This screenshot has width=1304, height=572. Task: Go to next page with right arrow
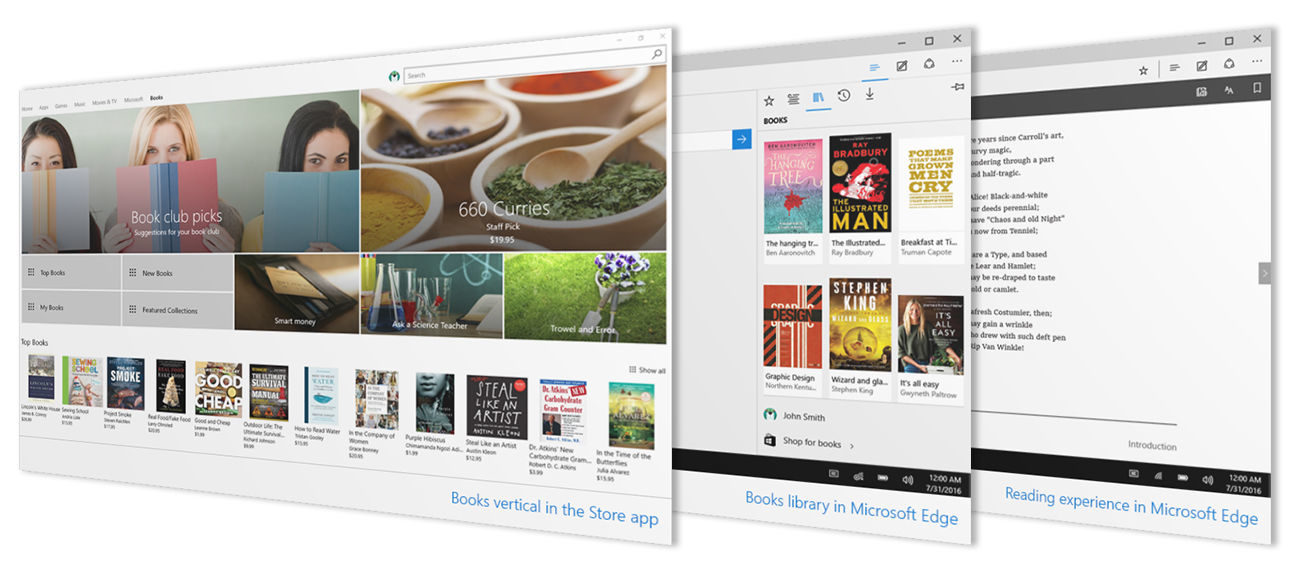click(1264, 272)
